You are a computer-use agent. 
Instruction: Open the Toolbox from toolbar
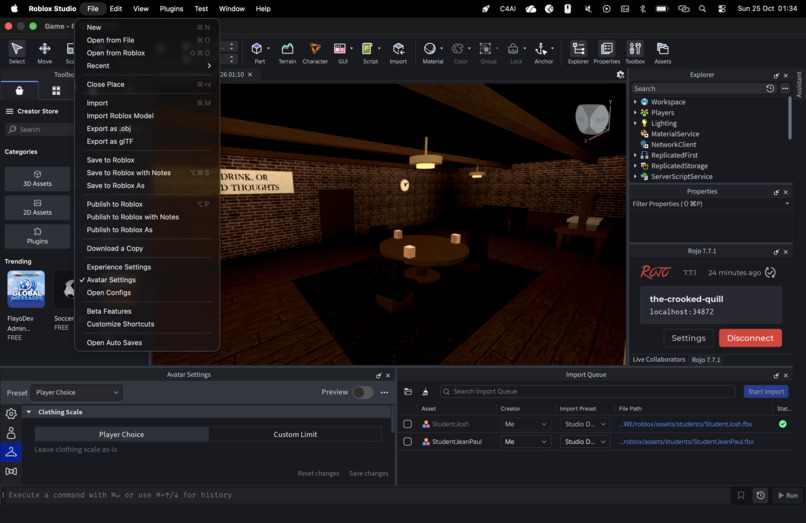tap(635, 52)
